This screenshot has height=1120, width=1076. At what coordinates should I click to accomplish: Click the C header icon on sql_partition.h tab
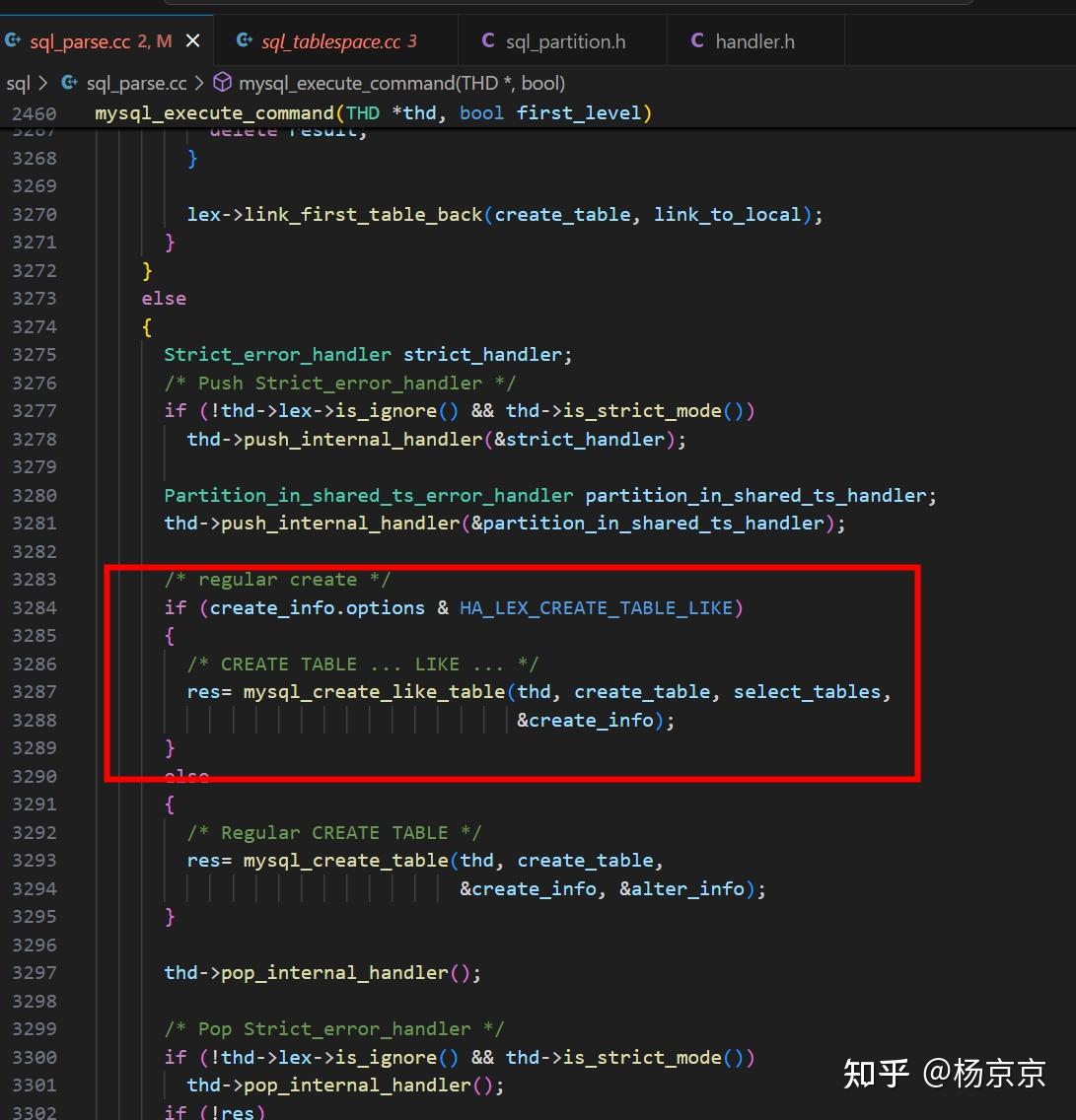[488, 40]
